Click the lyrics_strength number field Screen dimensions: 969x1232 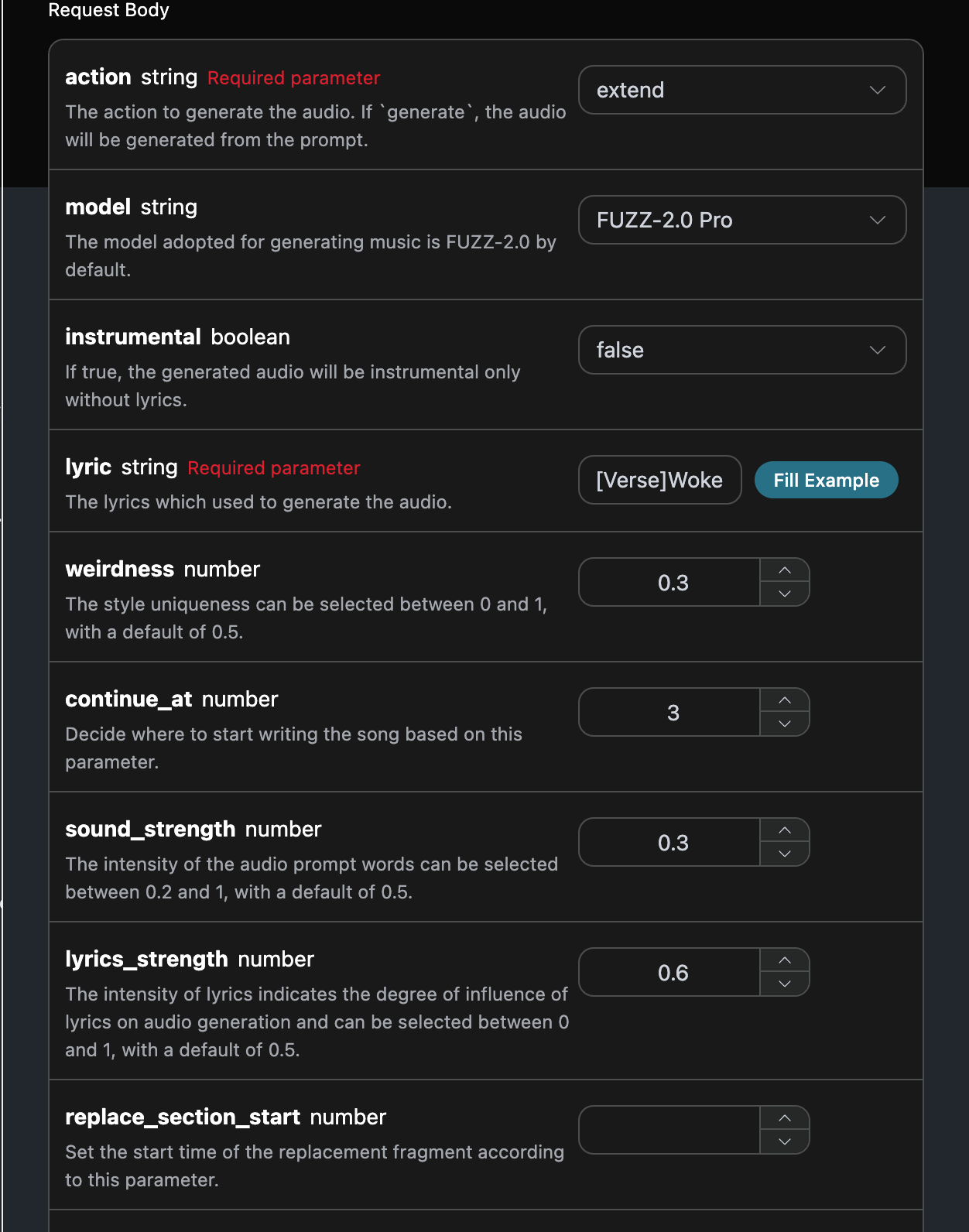670,972
